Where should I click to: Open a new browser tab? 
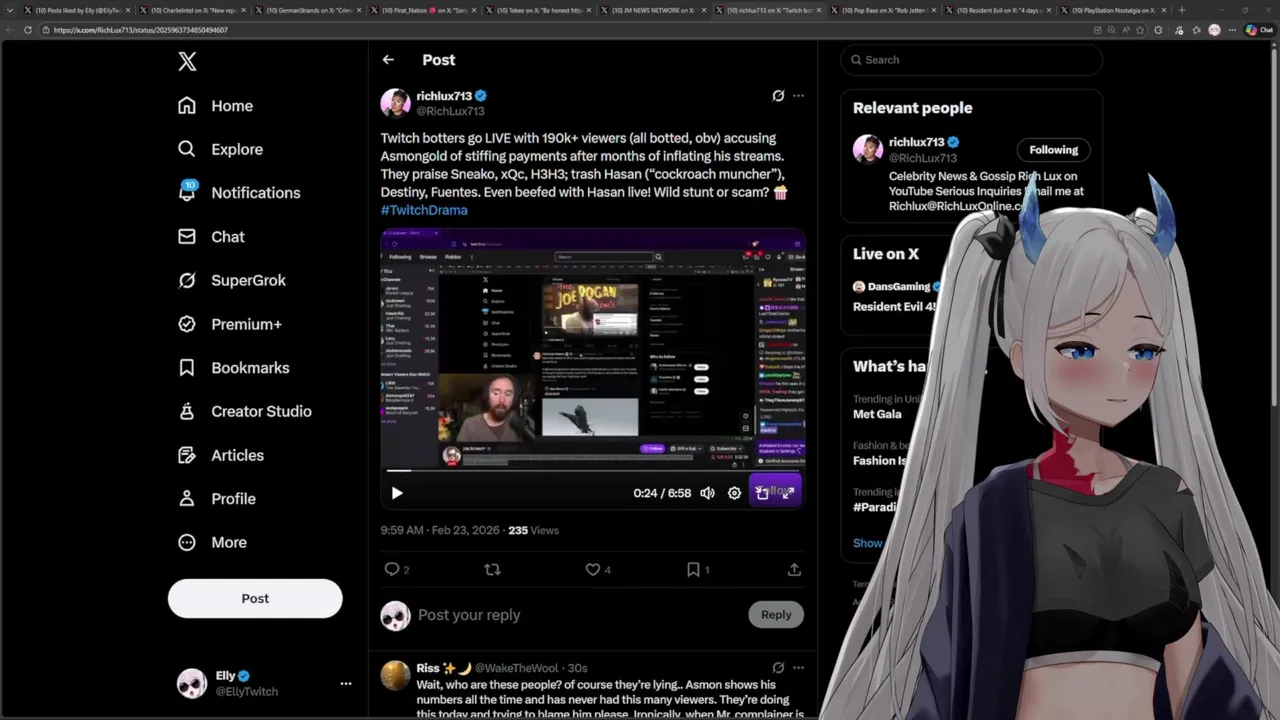tap(1182, 10)
